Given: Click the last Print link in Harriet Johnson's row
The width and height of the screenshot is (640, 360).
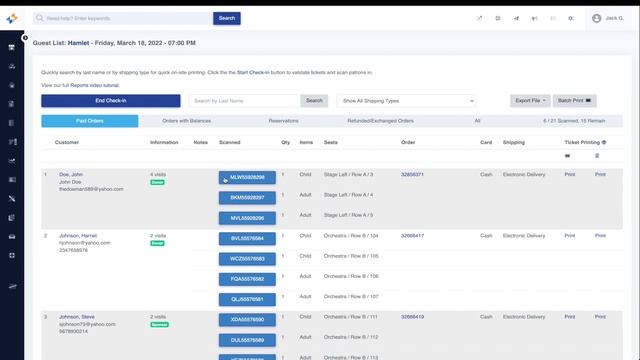Looking at the screenshot, I should (600, 236).
